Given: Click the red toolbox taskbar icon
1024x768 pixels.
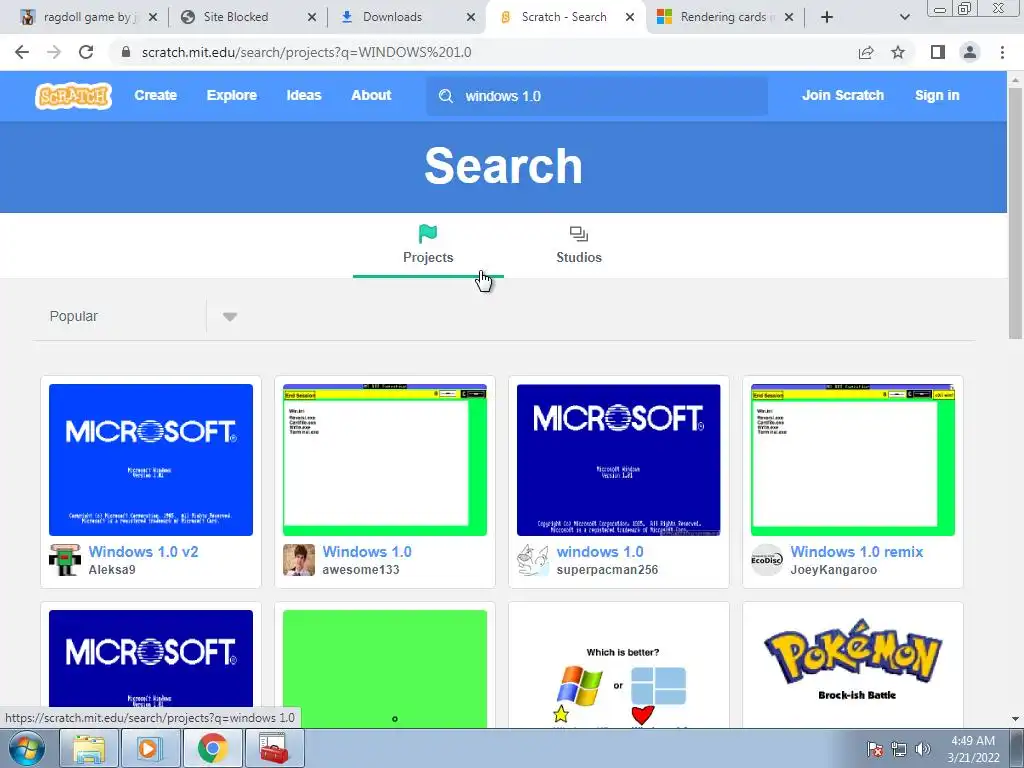Looking at the screenshot, I should pos(274,748).
